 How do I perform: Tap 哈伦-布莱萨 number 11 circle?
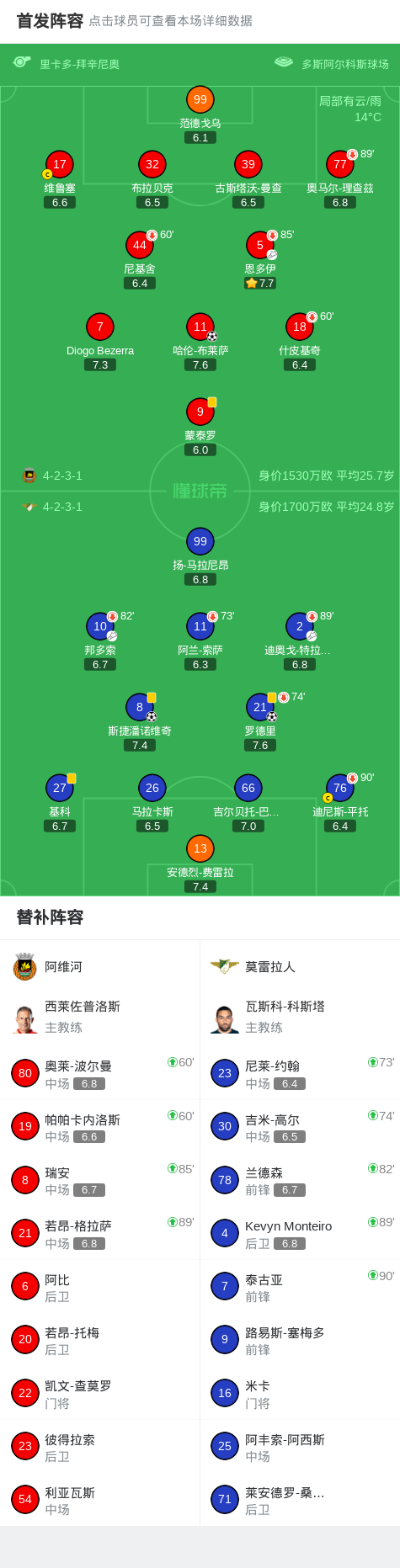click(200, 327)
